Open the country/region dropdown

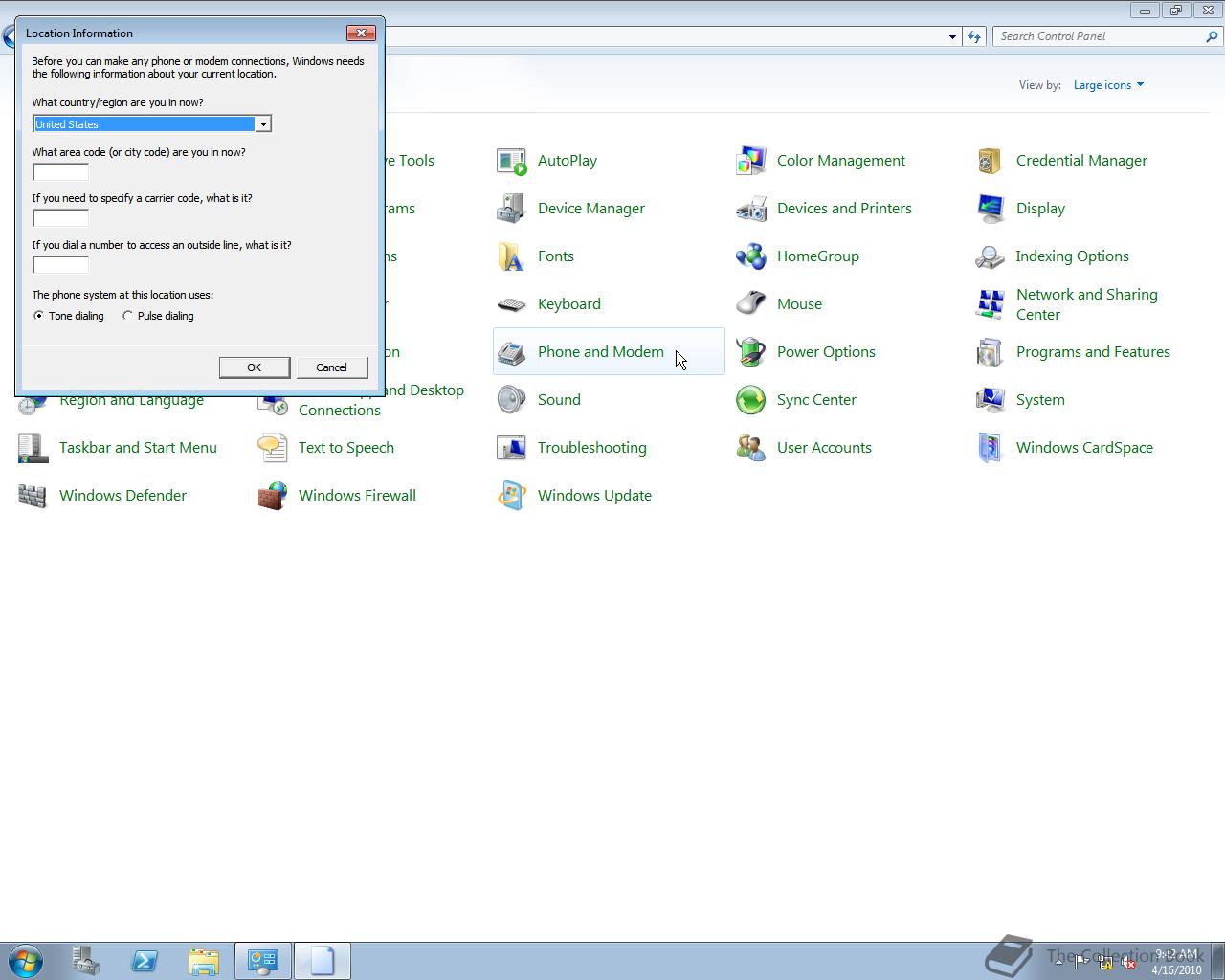pos(262,124)
